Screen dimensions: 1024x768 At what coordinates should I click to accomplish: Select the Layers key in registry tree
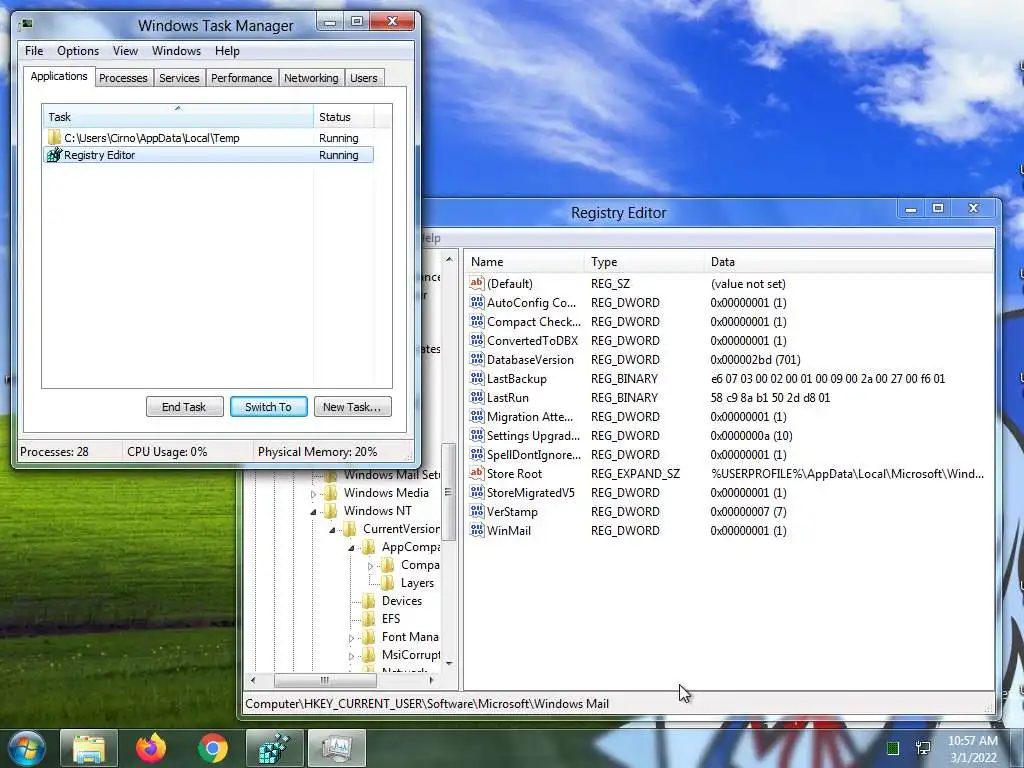417,583
